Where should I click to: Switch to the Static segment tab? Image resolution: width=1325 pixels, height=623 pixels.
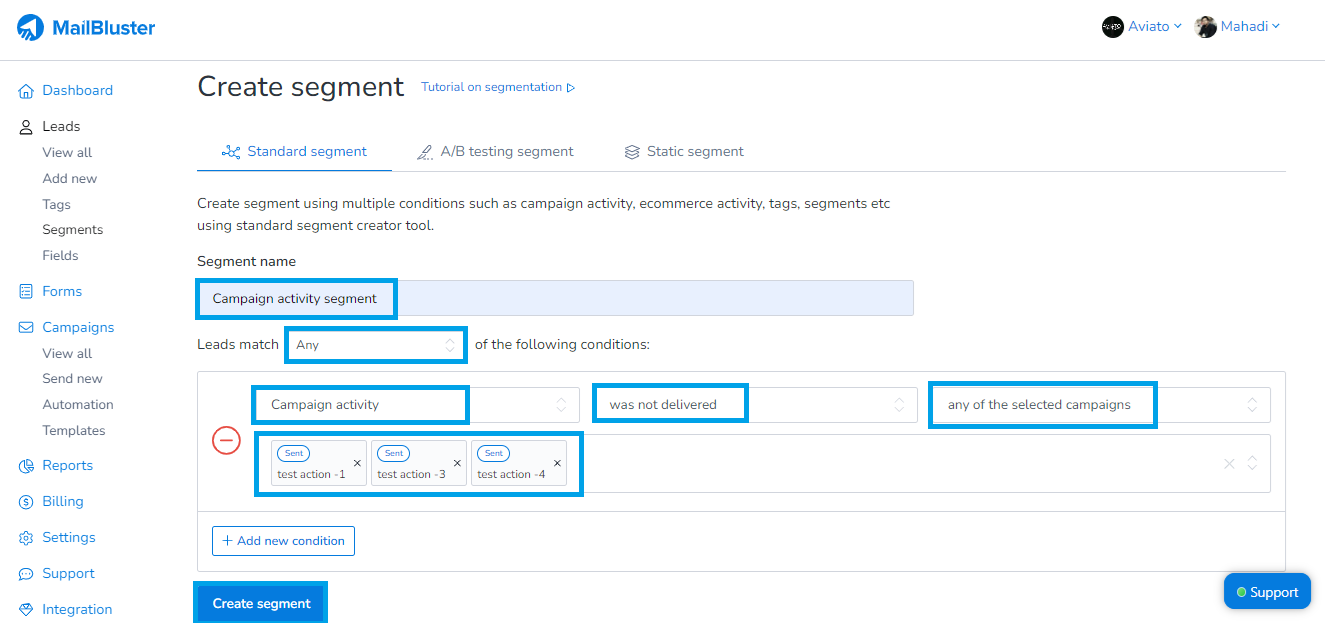click(x=684, y=152)
